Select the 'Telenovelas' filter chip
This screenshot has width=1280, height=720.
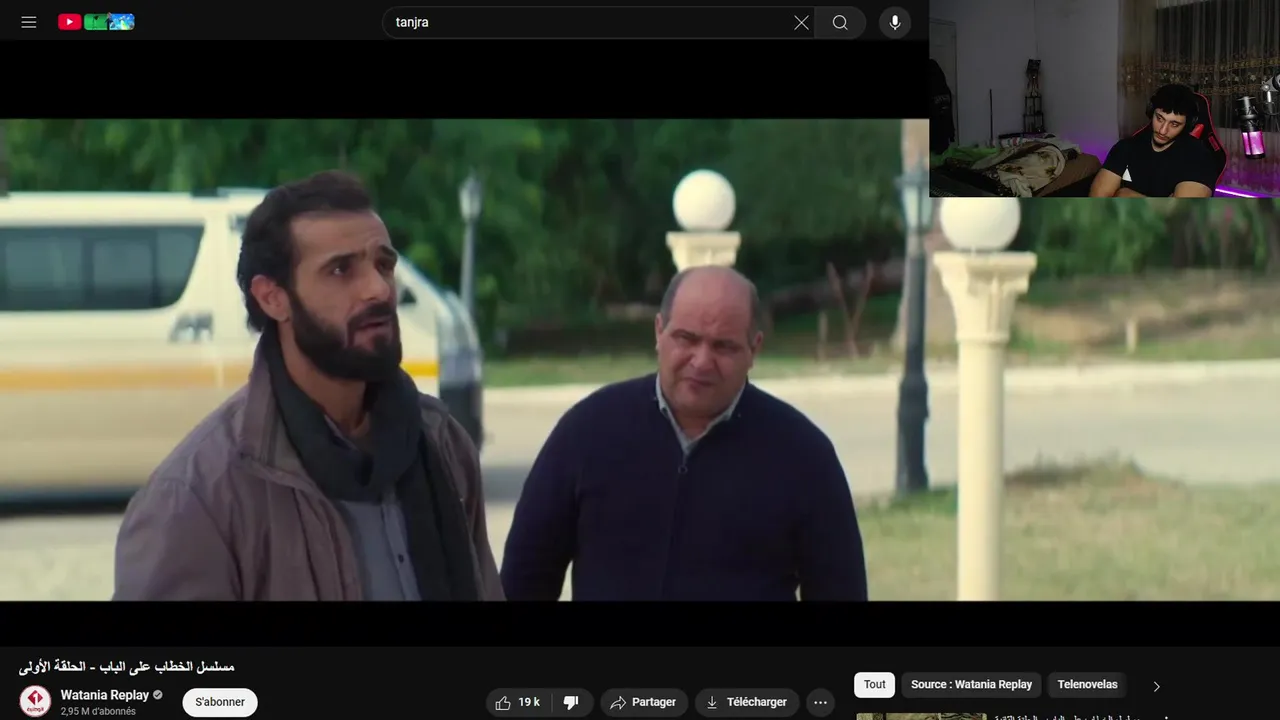pyautogui.click(x=1087, y=685)
